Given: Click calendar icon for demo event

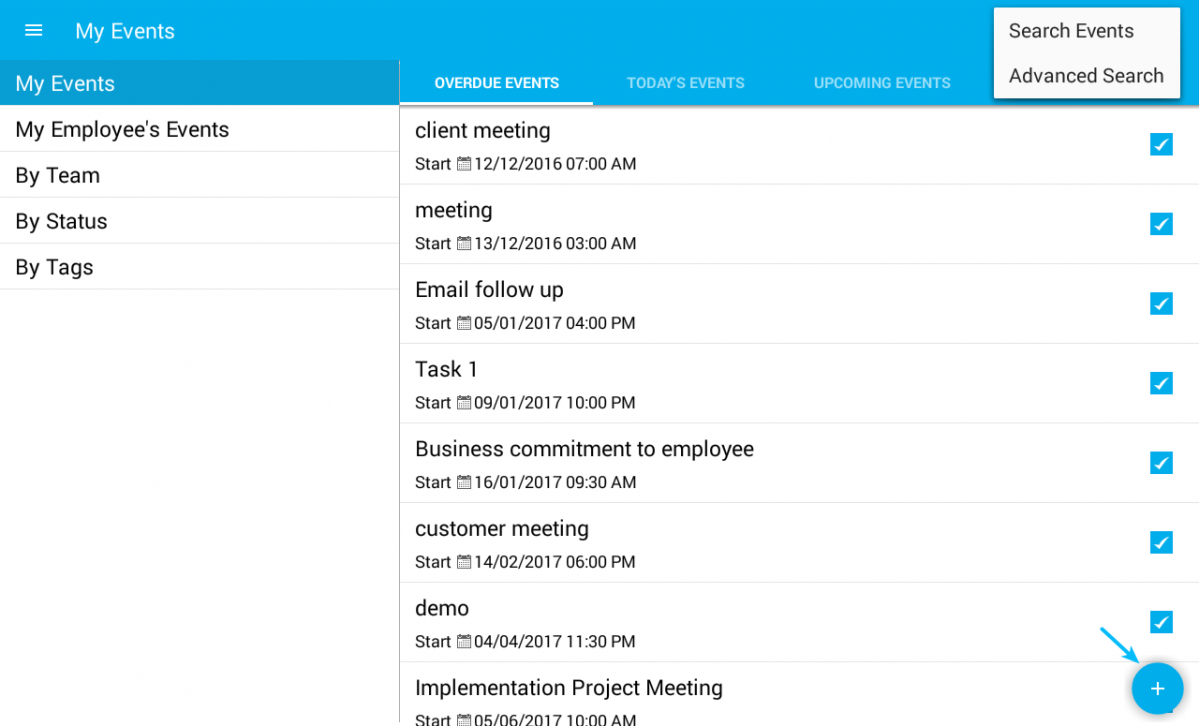Looking at the screenshot, I should coord(464,642).
